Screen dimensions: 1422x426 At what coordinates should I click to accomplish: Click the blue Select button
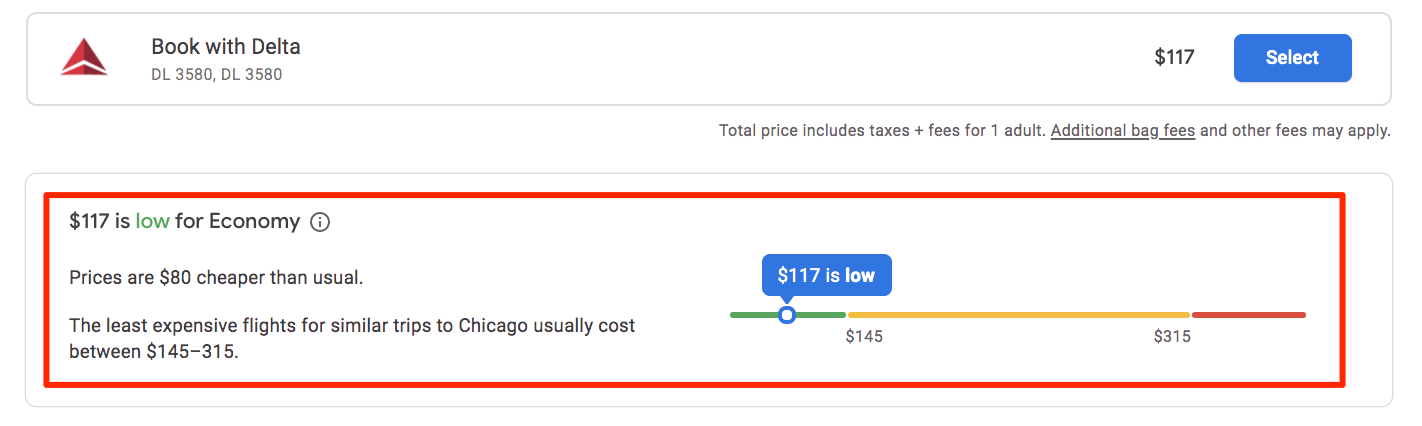(x=1292, y=58)
